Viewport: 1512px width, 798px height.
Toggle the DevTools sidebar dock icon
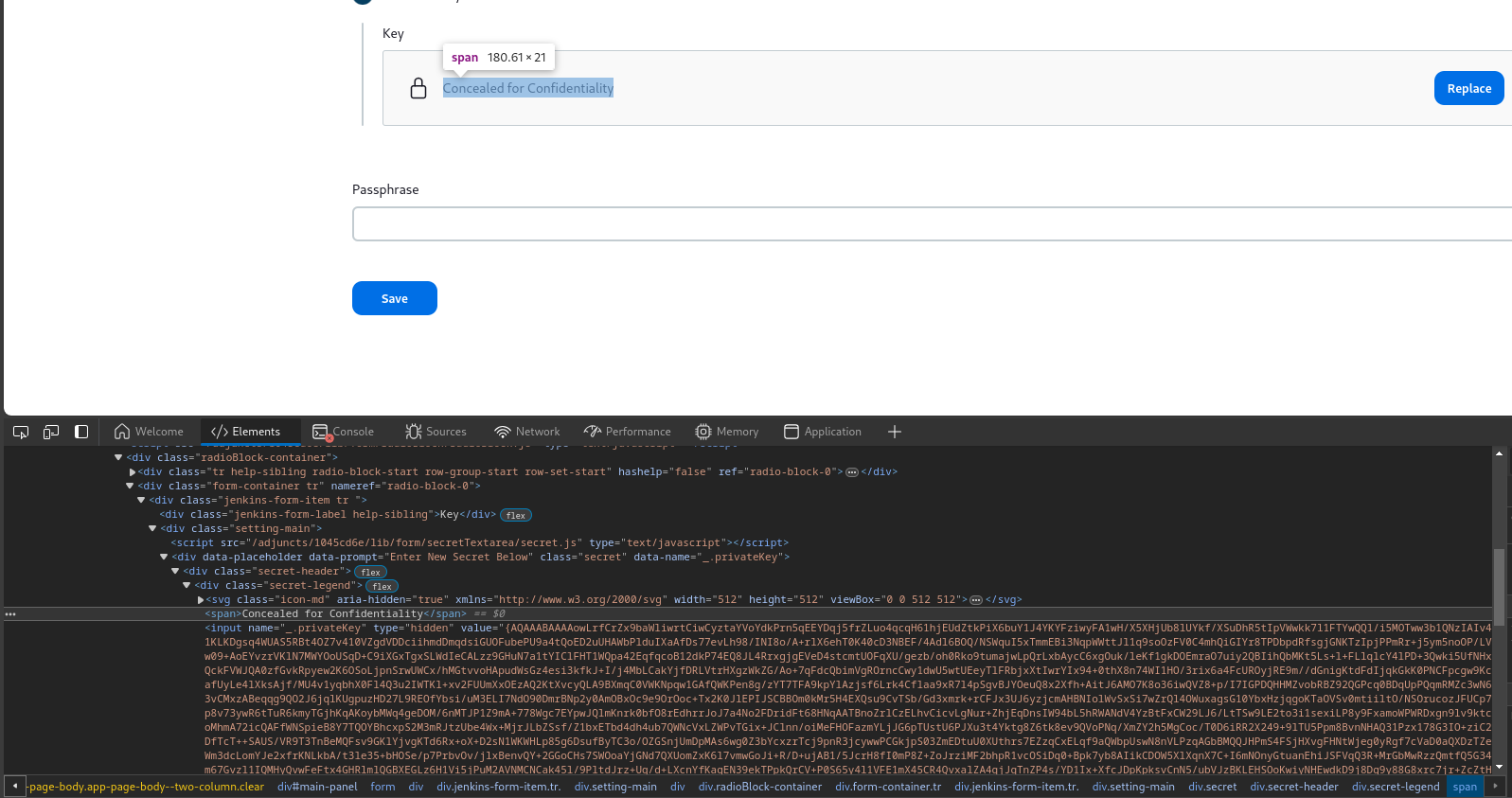pos(81,432)
